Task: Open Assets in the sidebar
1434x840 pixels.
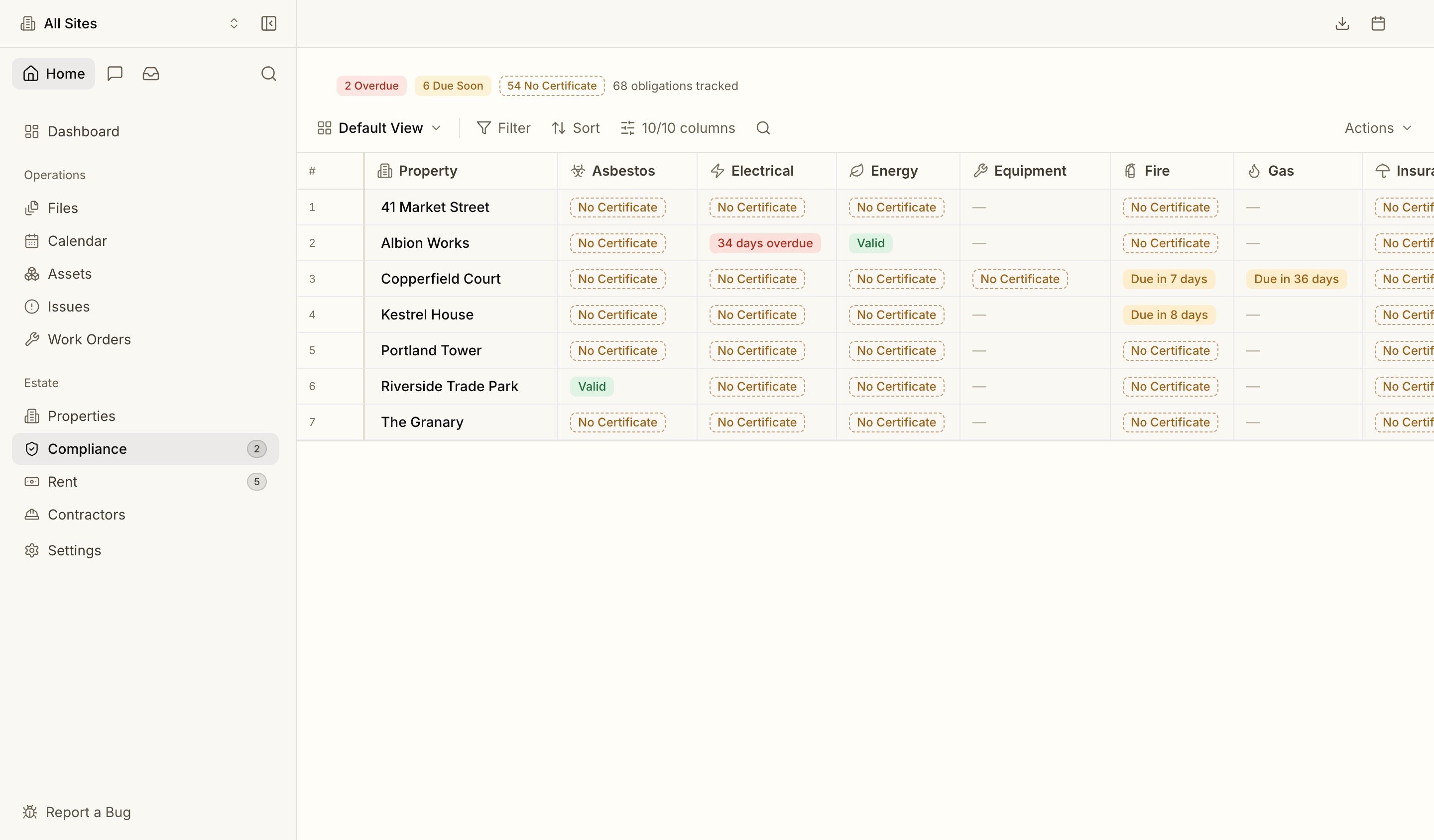Action: tap(145, 274)
